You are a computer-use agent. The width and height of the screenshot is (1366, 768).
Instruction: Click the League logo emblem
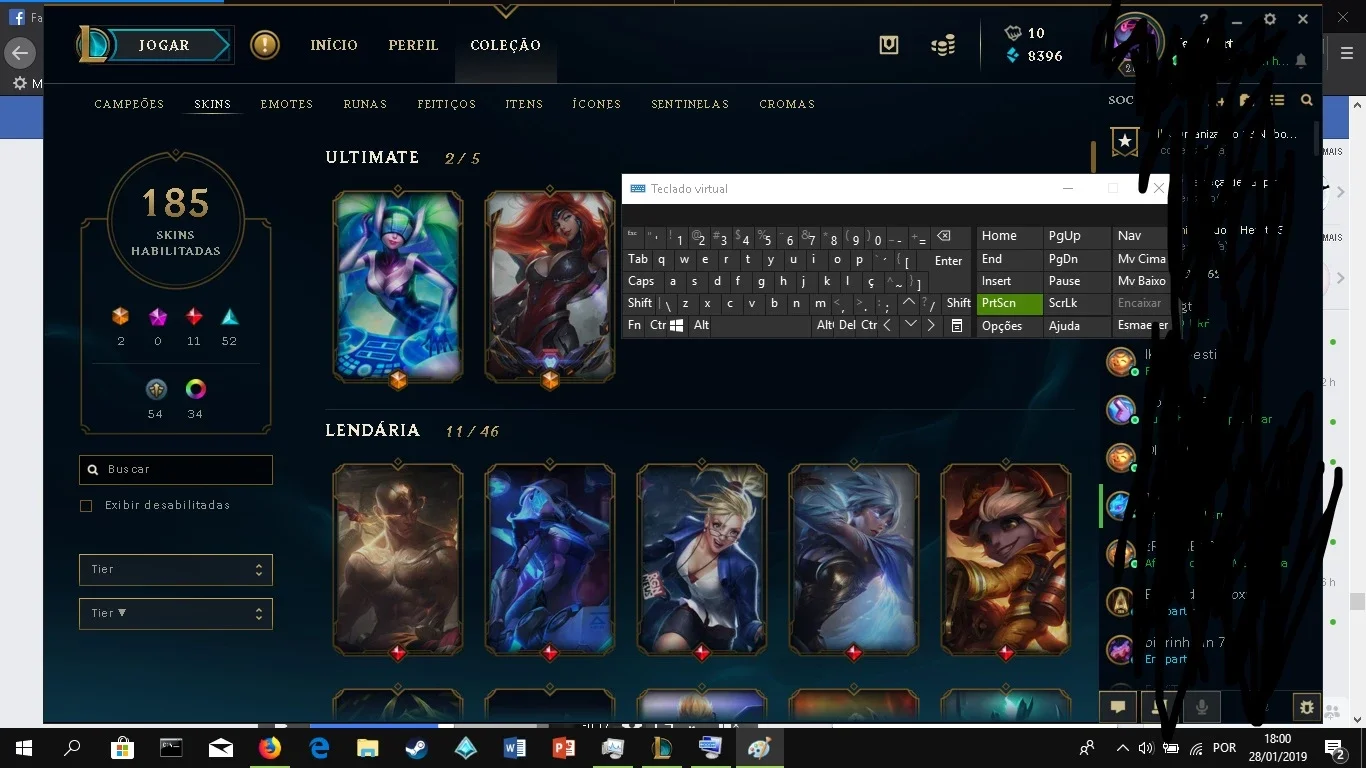click(94, 45)
